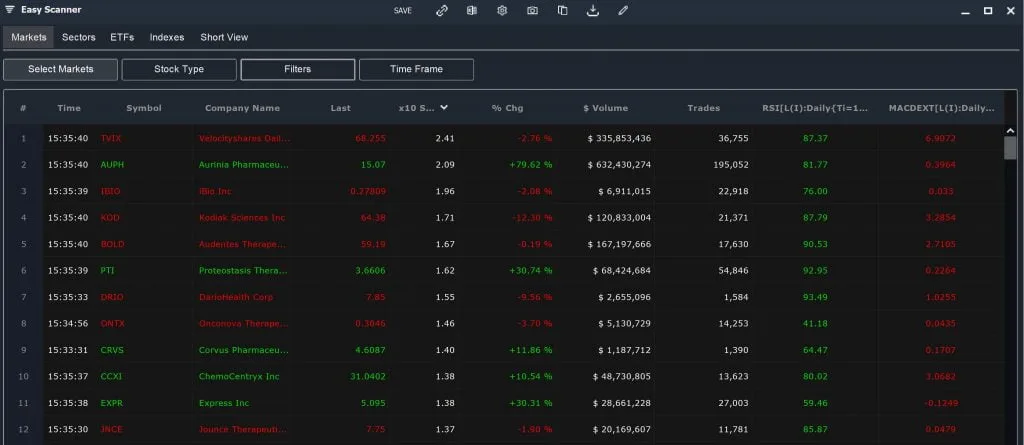Click MACDEXT value -0.1249
The width and height of the screenshot is (1024, 445).
tap(940, 403)
